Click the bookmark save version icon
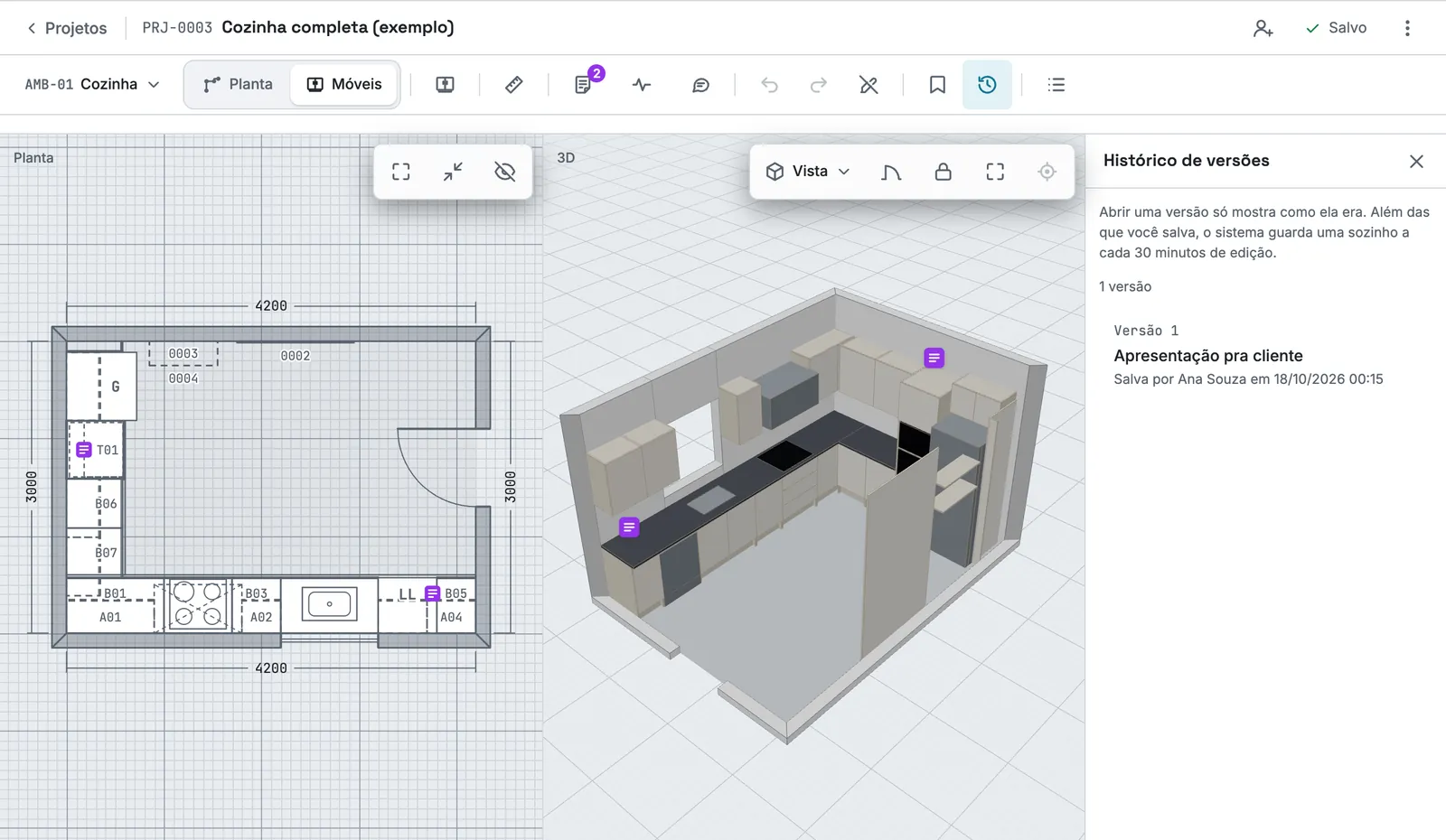Image resolution: width=1446 pixels, height=840 pixels. coord(937,85)
